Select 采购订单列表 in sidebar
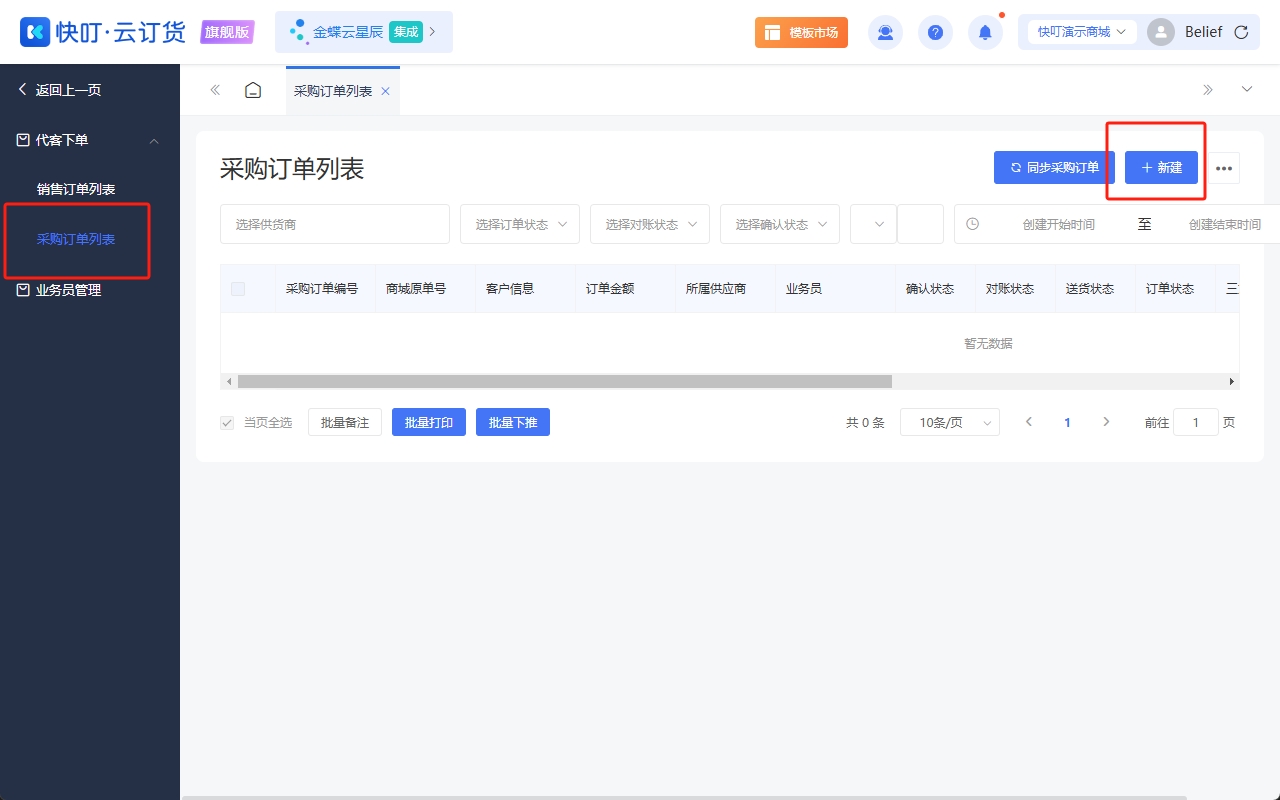The width and height of the screenshot is (1280, 800). tap(76, 239)
